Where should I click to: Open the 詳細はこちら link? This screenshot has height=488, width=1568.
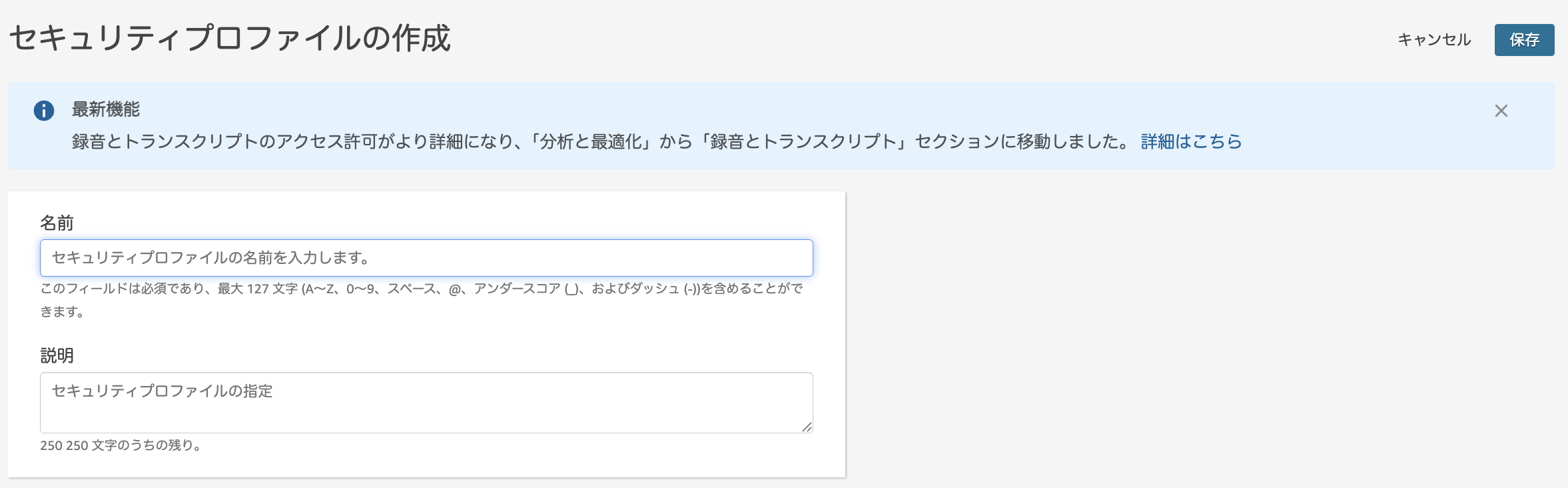1191,141
